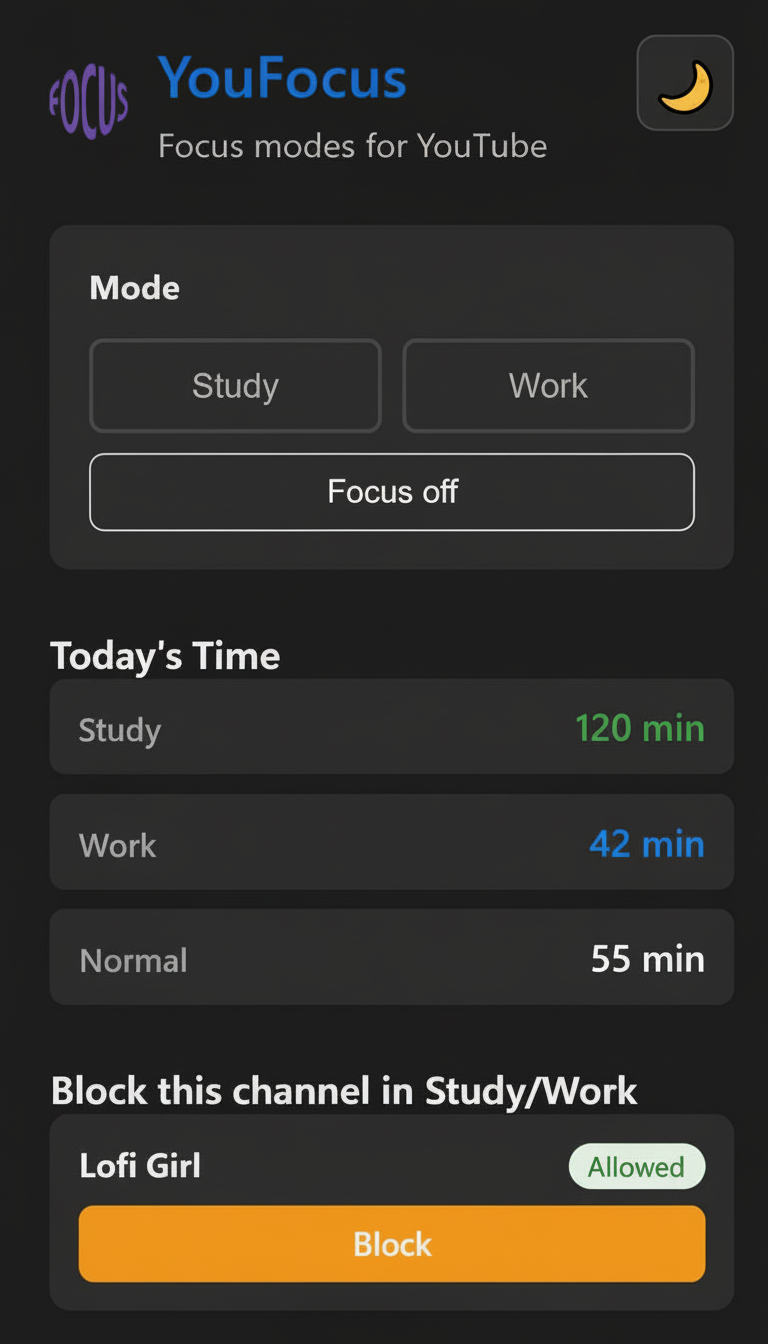
Task: Select the blue 42 min value
Action: coord(646,843)
